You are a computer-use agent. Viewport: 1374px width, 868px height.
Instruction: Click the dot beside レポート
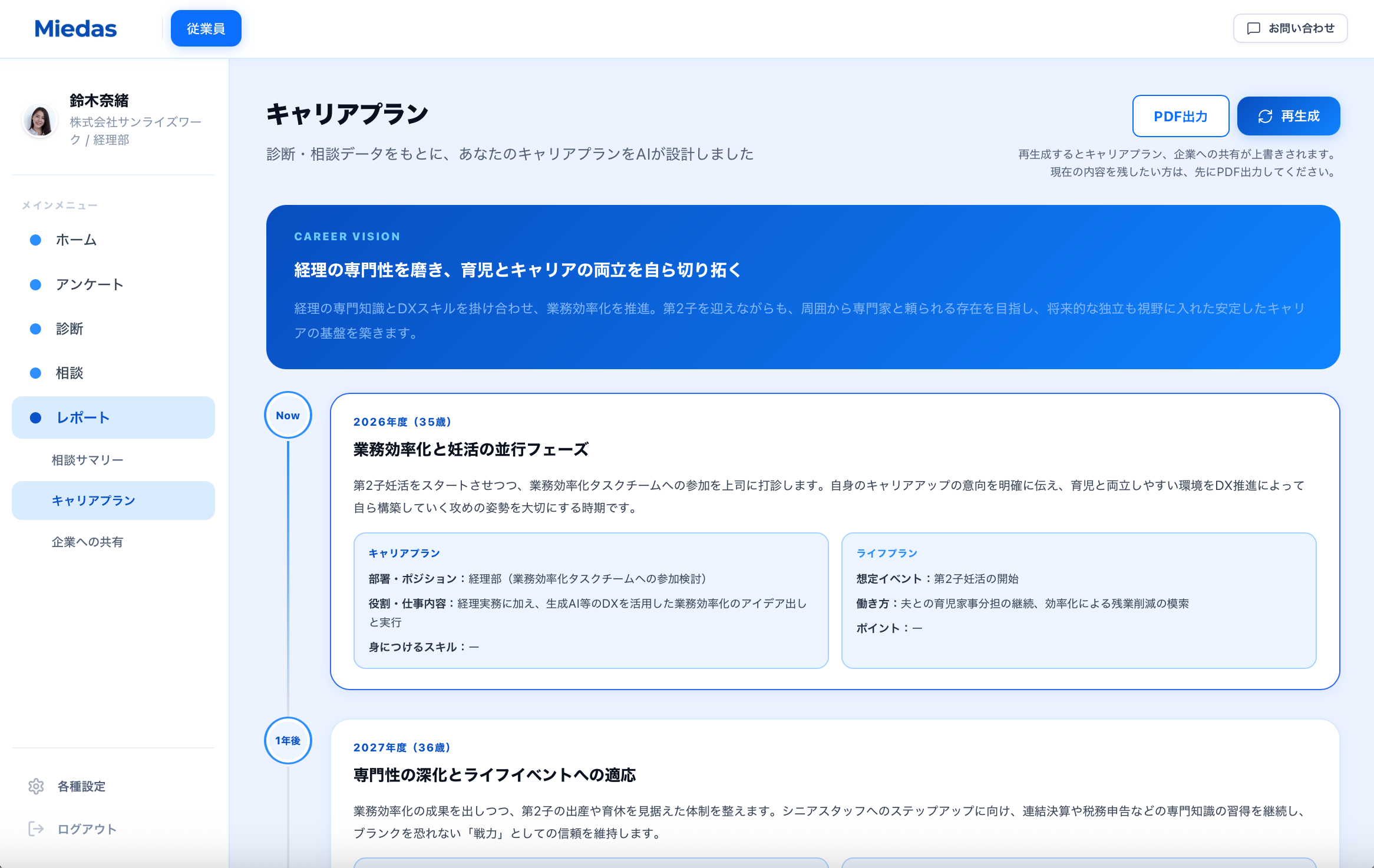35,418
